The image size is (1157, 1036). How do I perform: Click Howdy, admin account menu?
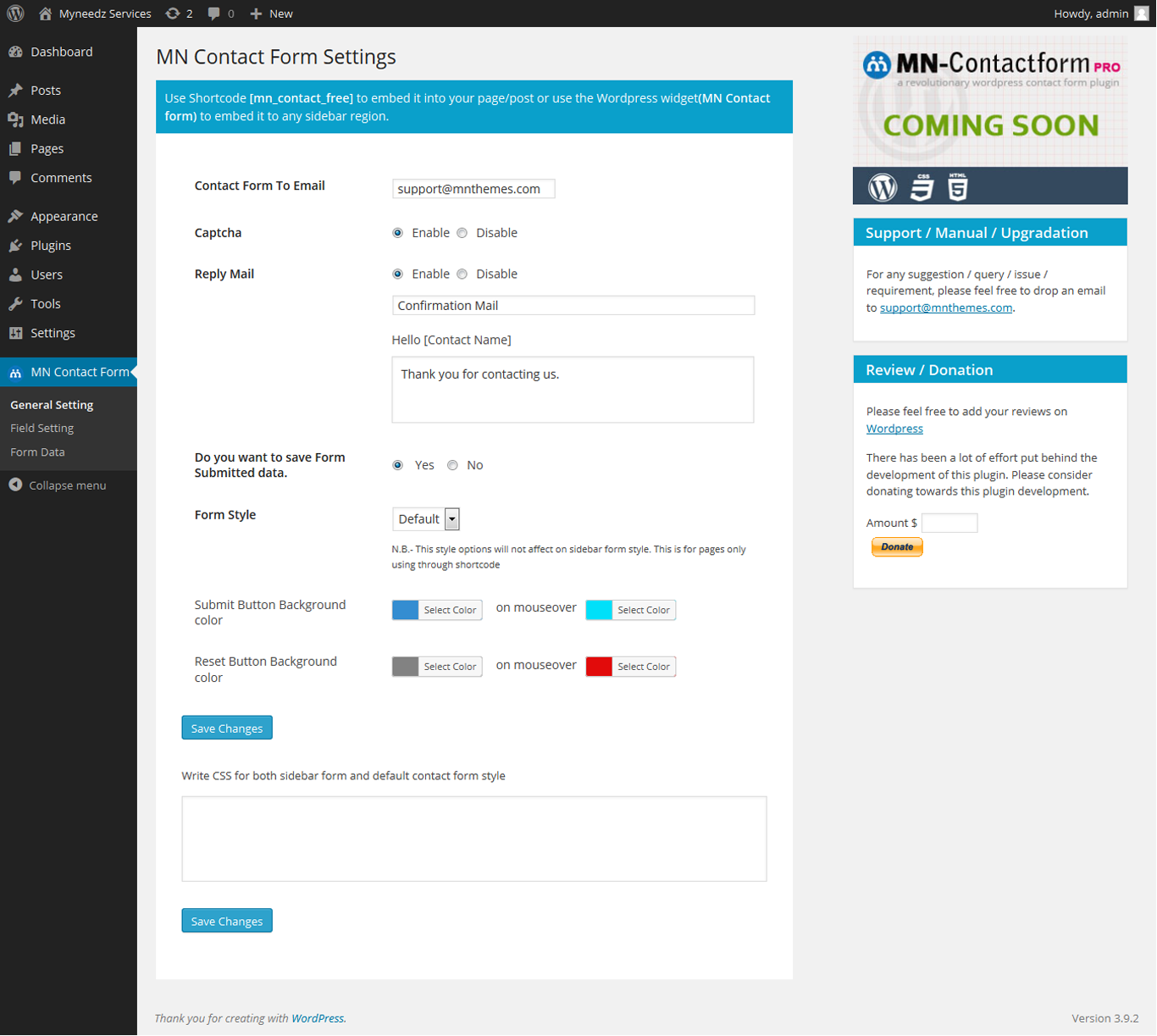[x=1101, y=14]
